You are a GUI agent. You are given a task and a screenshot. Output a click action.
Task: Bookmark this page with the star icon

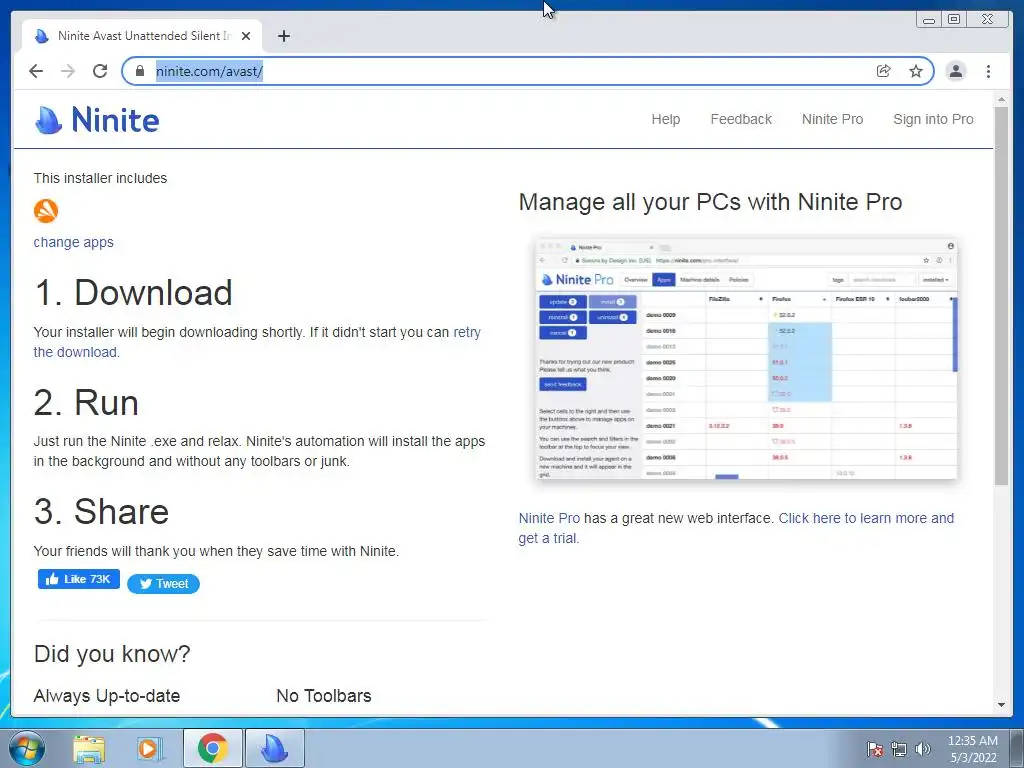[916, 71]
